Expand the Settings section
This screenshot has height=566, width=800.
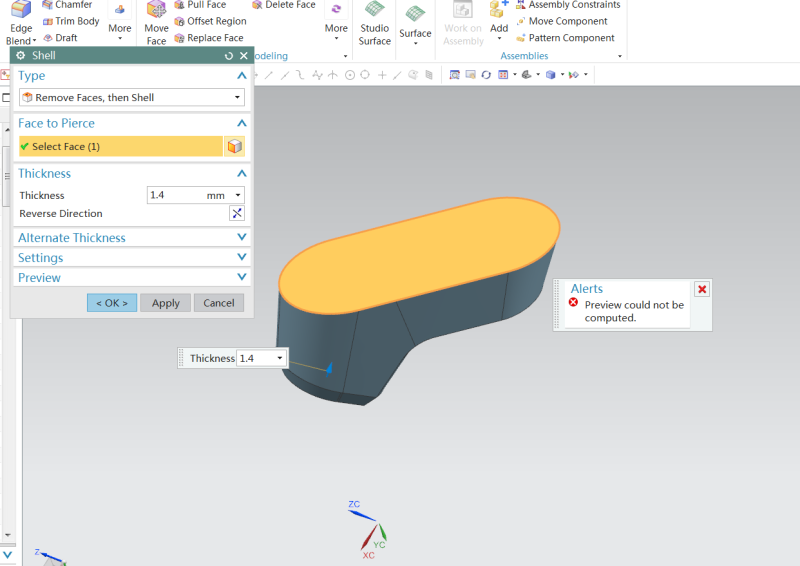click(242, 257)
